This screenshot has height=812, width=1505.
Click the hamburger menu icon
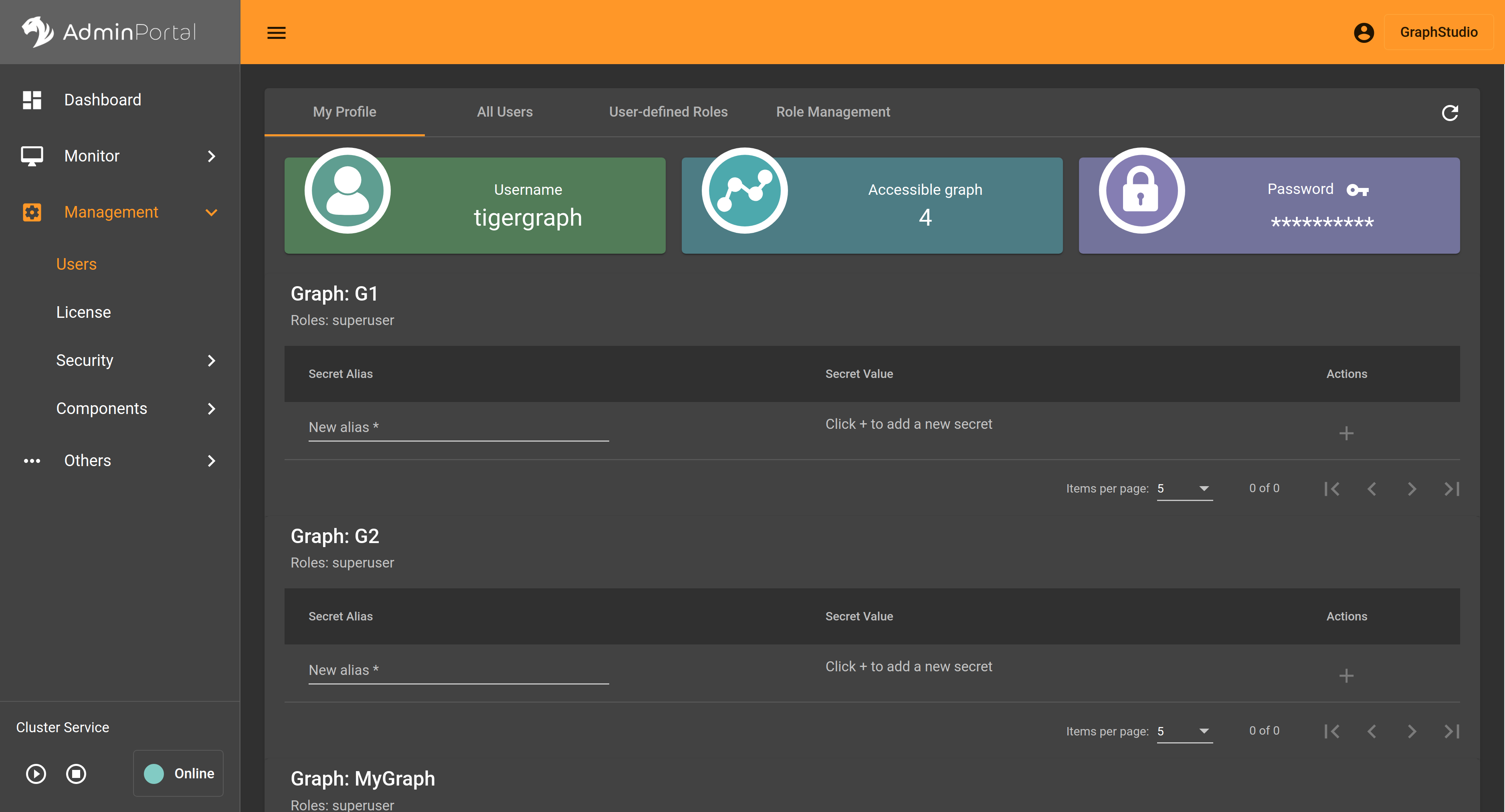pyautogui.click(x=276, y=33)
